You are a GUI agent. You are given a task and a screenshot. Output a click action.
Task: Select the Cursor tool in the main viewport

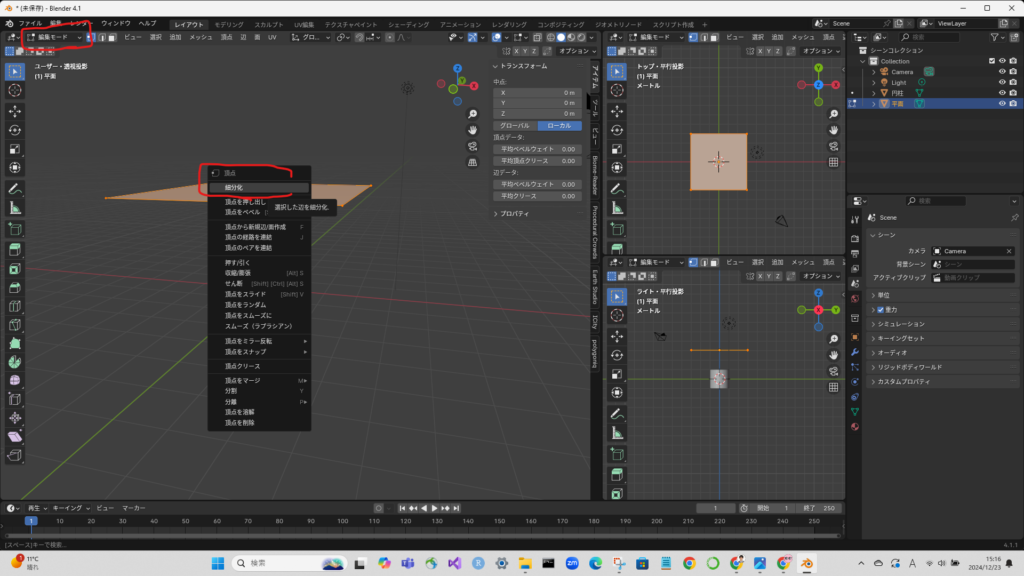(x=15, y=90)
